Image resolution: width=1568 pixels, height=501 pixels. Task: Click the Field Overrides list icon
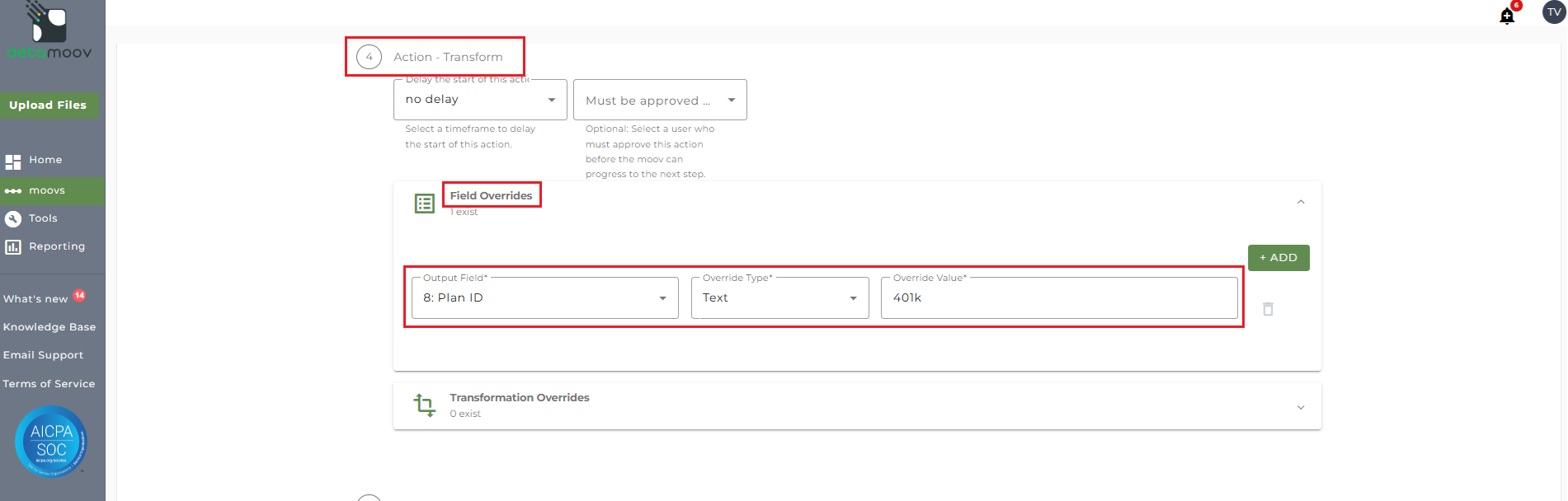point(425,204)
